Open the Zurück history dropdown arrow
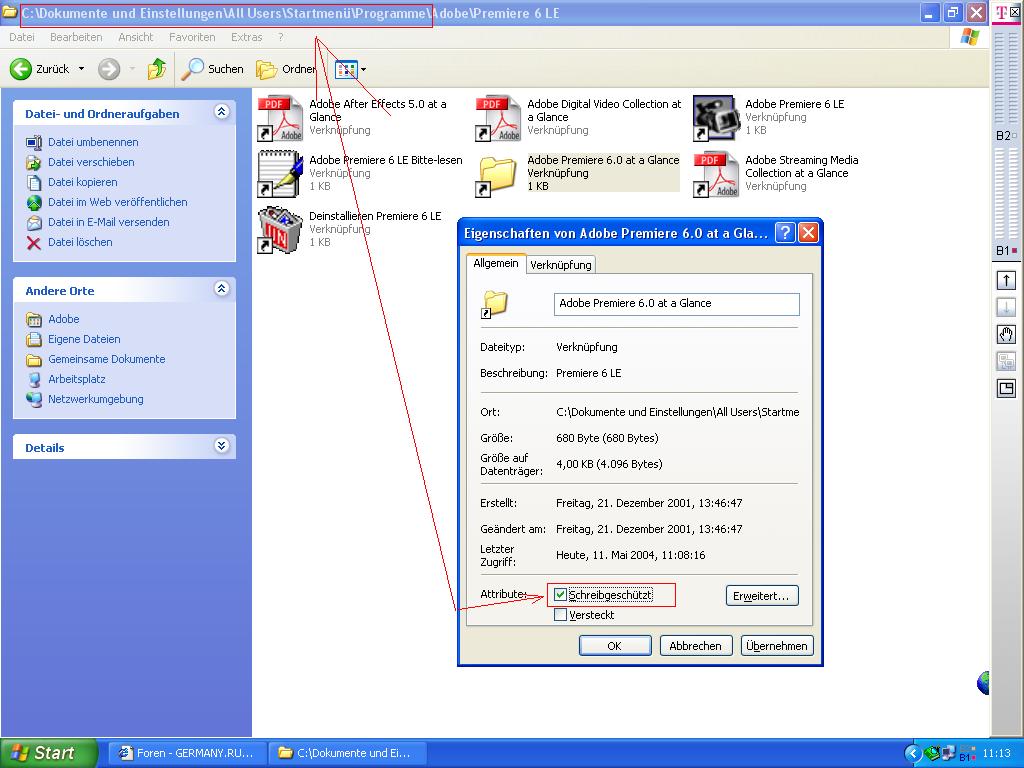This screenshot has height=768, width=1024. [82, 69]
